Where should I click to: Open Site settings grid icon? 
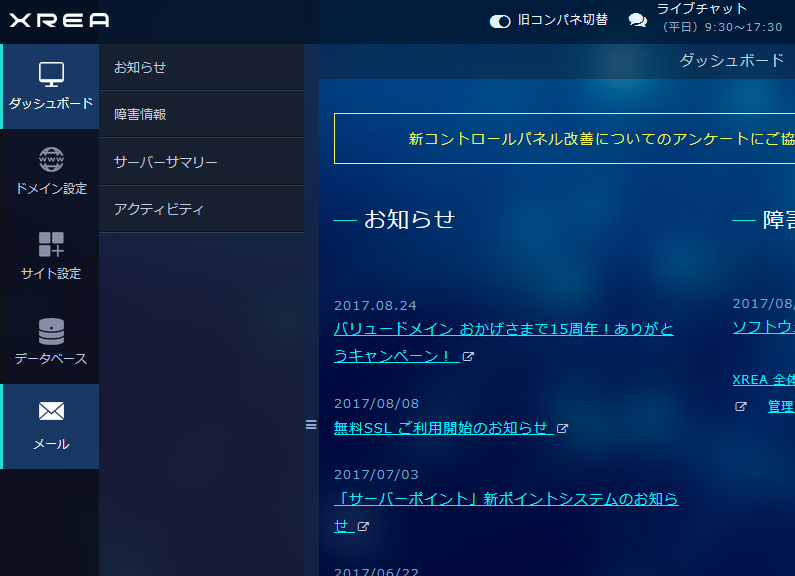pos(51,244)
